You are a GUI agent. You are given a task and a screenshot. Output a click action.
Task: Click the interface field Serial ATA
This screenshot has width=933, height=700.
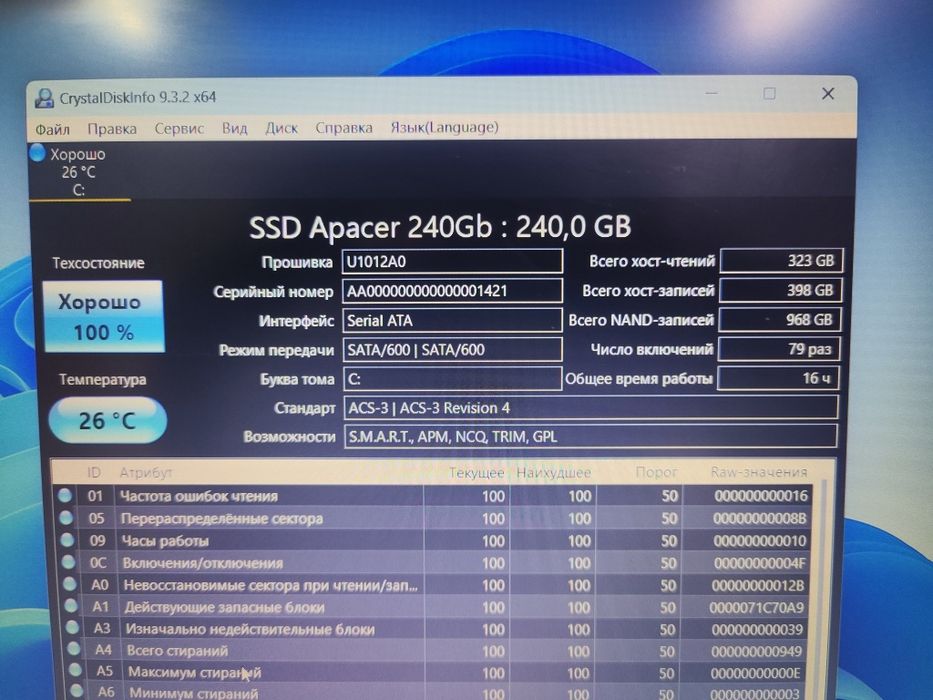(x=452, y=320)
